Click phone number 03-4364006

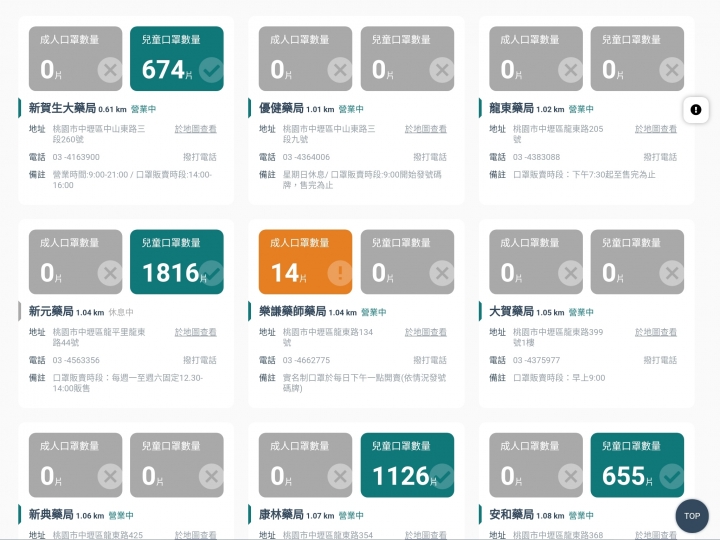(306, 157)
